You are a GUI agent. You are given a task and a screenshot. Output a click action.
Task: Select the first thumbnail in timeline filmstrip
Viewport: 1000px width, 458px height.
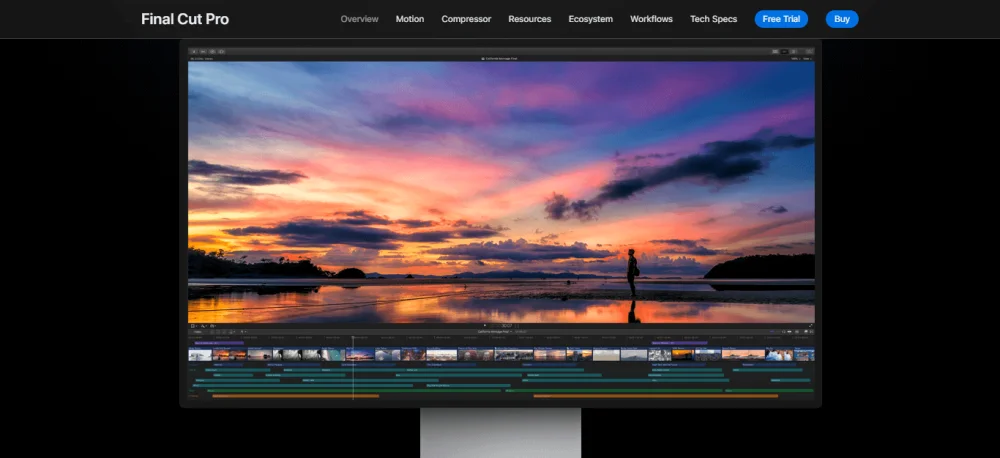coord(202,354)
